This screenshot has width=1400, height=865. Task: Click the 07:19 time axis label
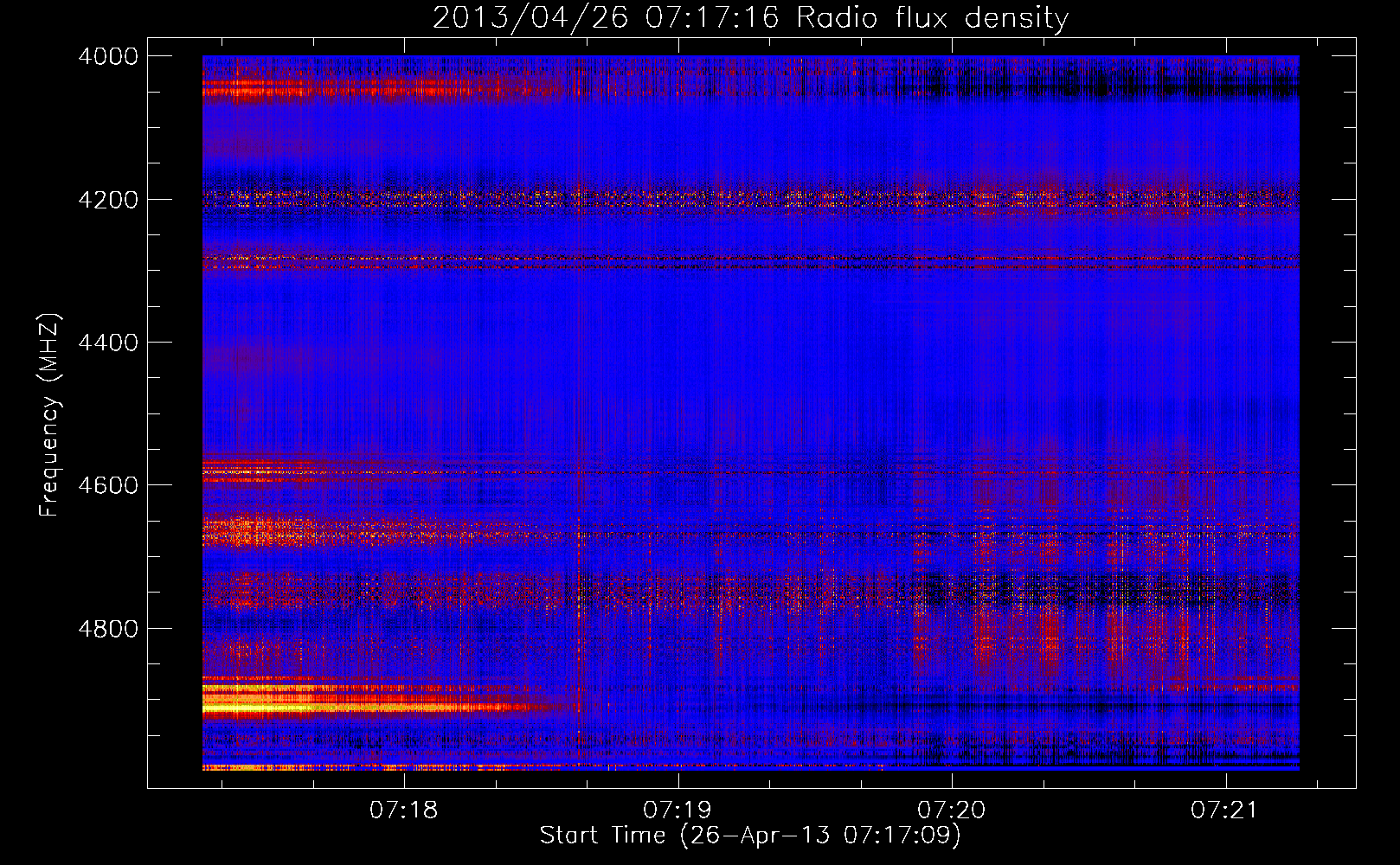(678, 811)
